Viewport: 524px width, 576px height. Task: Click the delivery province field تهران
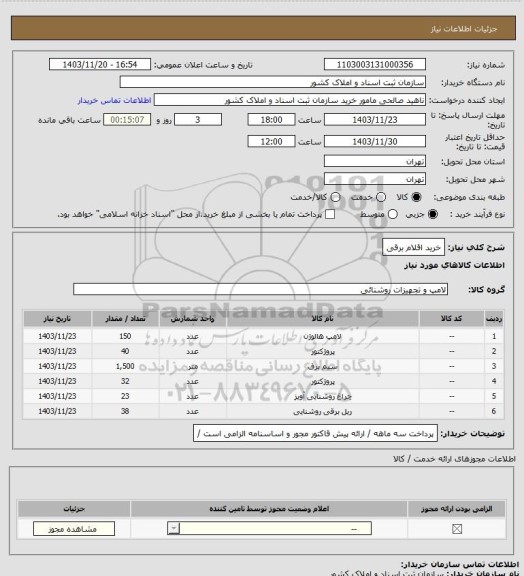point(375,161)
